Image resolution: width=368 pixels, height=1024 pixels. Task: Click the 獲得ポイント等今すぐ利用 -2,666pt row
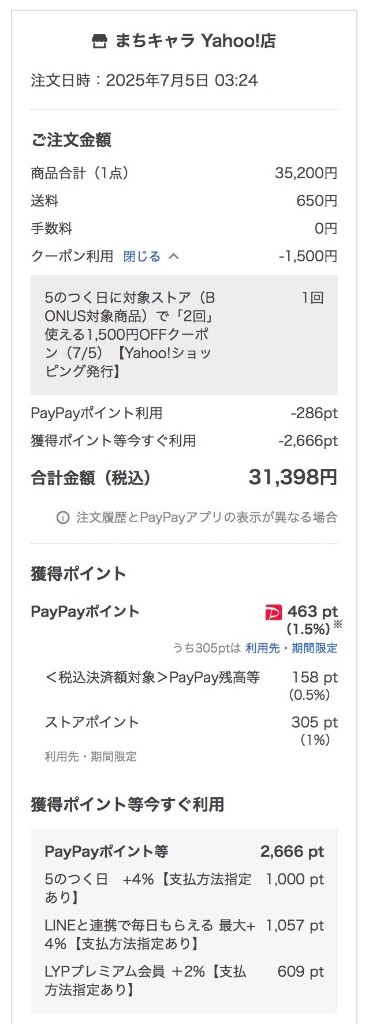(x=184, y=441)
